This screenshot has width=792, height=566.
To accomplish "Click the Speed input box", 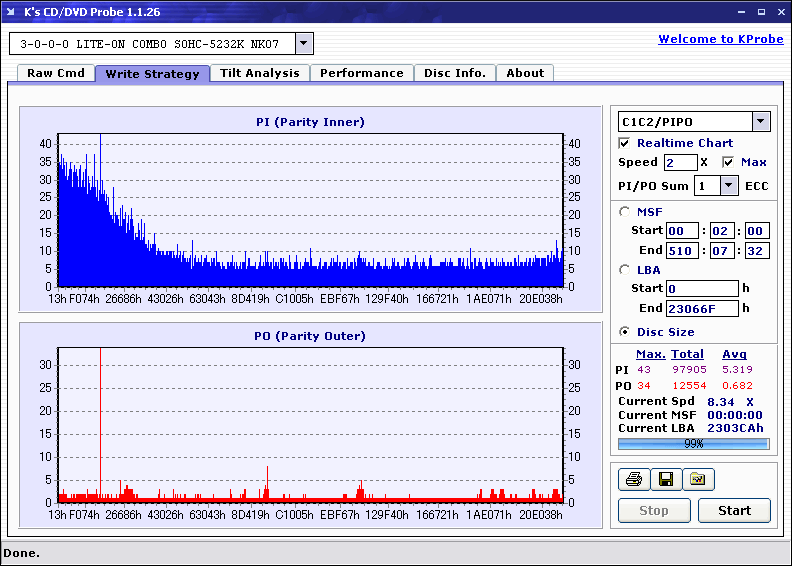I will 680,162.
